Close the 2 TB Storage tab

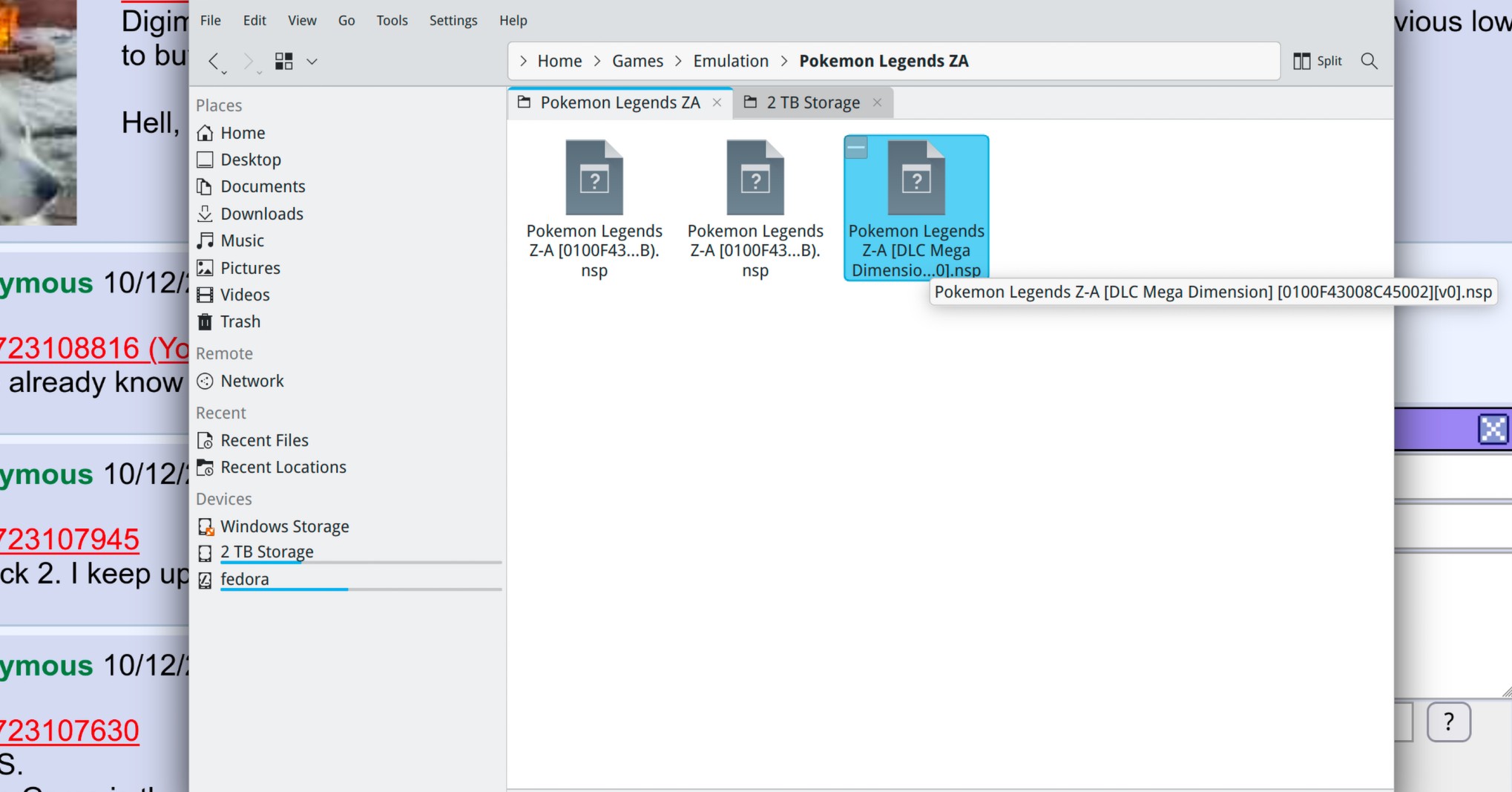pos(877,102)
